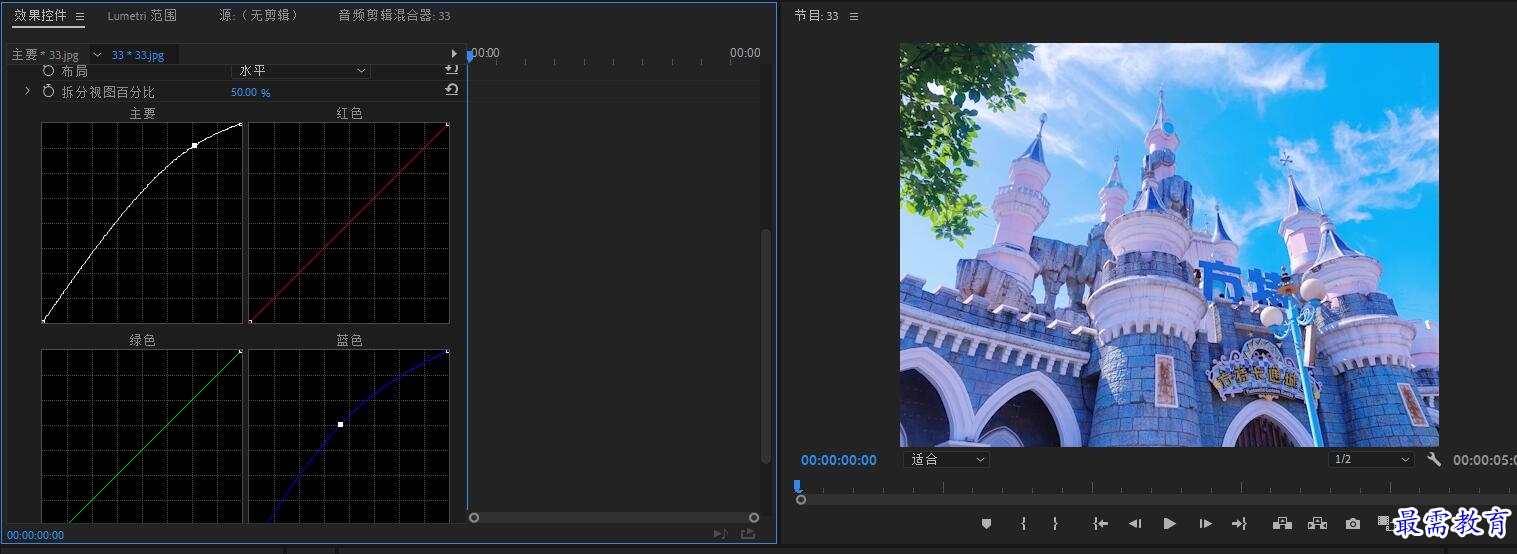The height and width of the screenshot is (554, 1517).
Task: Click the effect controls vertical scrollbar
Action: (x=767, y=345)
